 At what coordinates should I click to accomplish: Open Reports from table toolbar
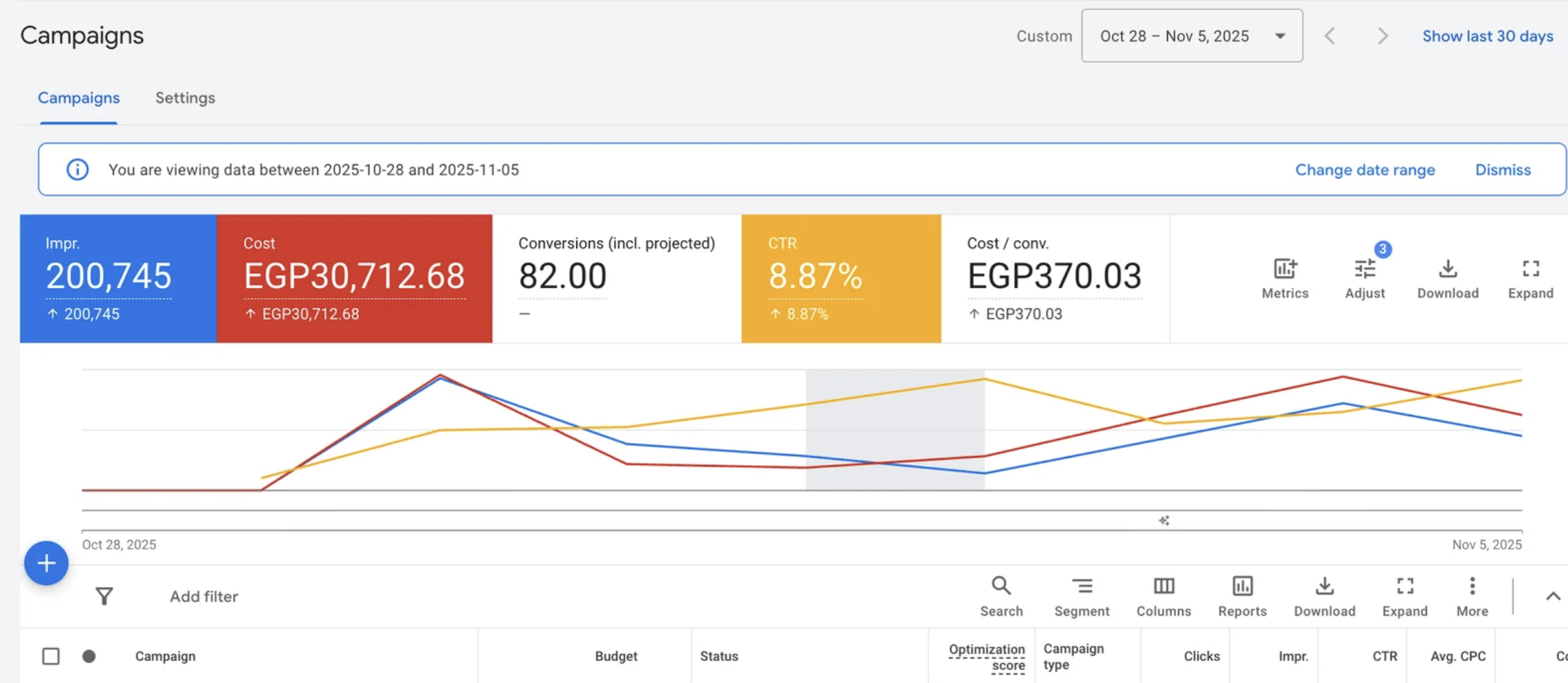1242,596
